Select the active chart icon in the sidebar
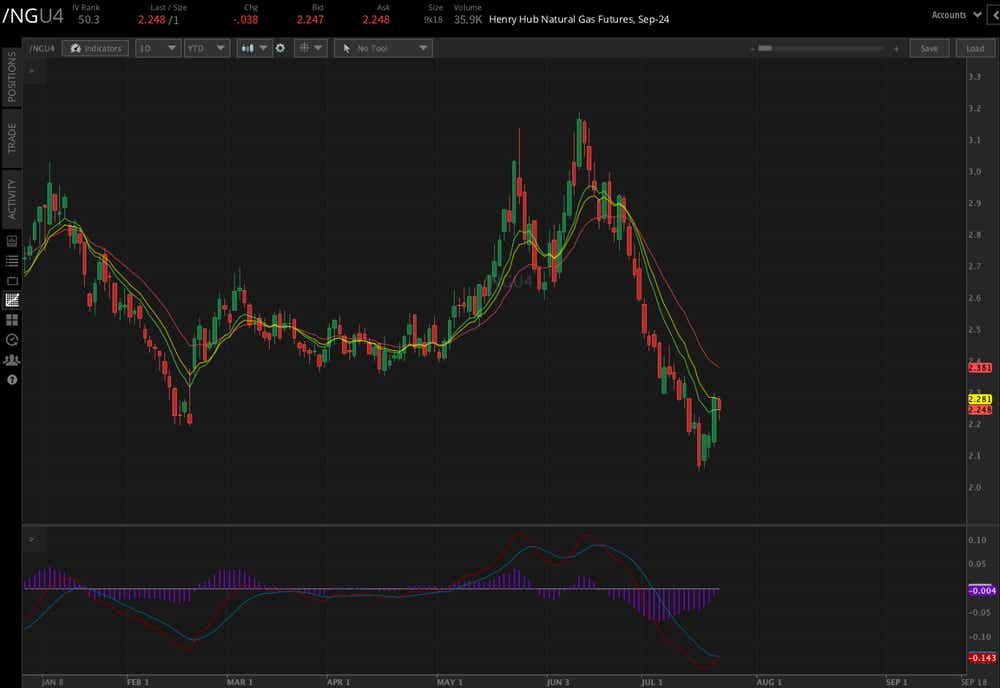 point(13,300)
